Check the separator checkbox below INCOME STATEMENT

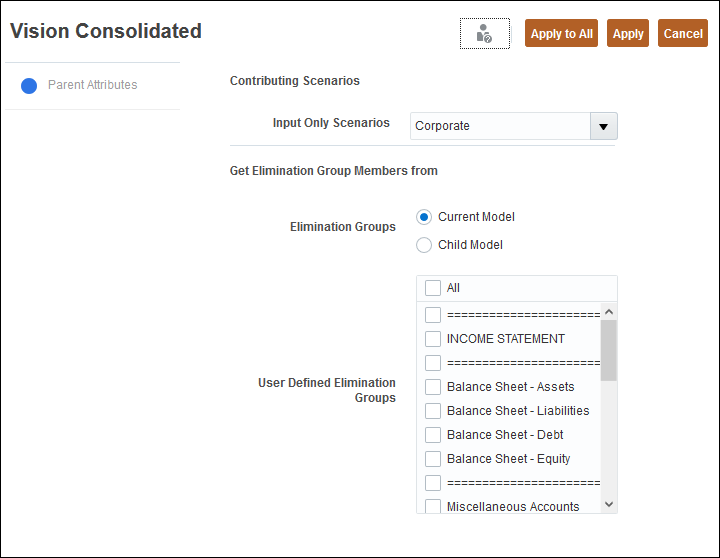tap(433, 363)
